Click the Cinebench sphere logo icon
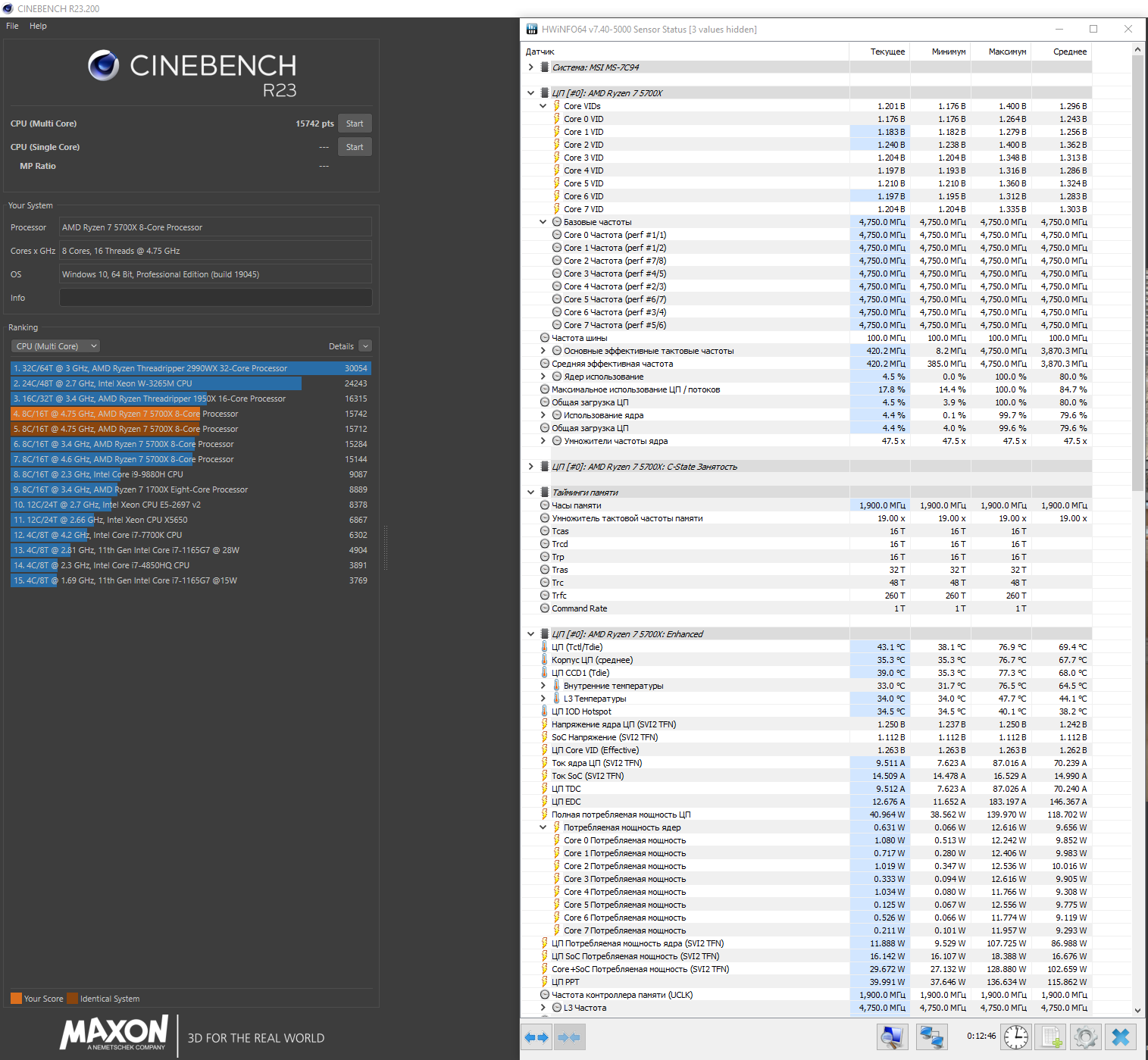This screenshot has height=1060, width=1148. coord(104,66)
